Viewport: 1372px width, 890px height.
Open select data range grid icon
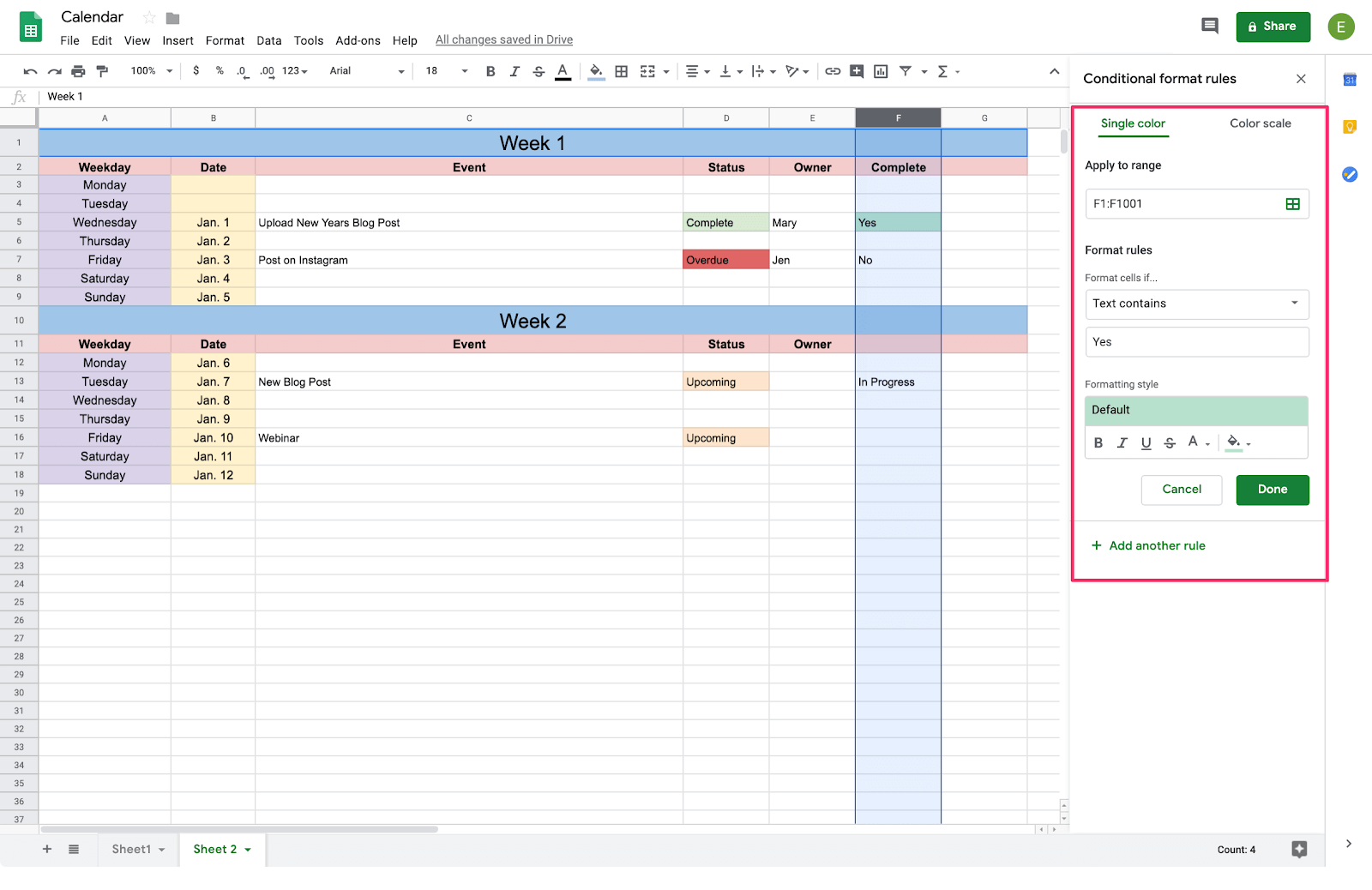click(x=1293, y=204)
